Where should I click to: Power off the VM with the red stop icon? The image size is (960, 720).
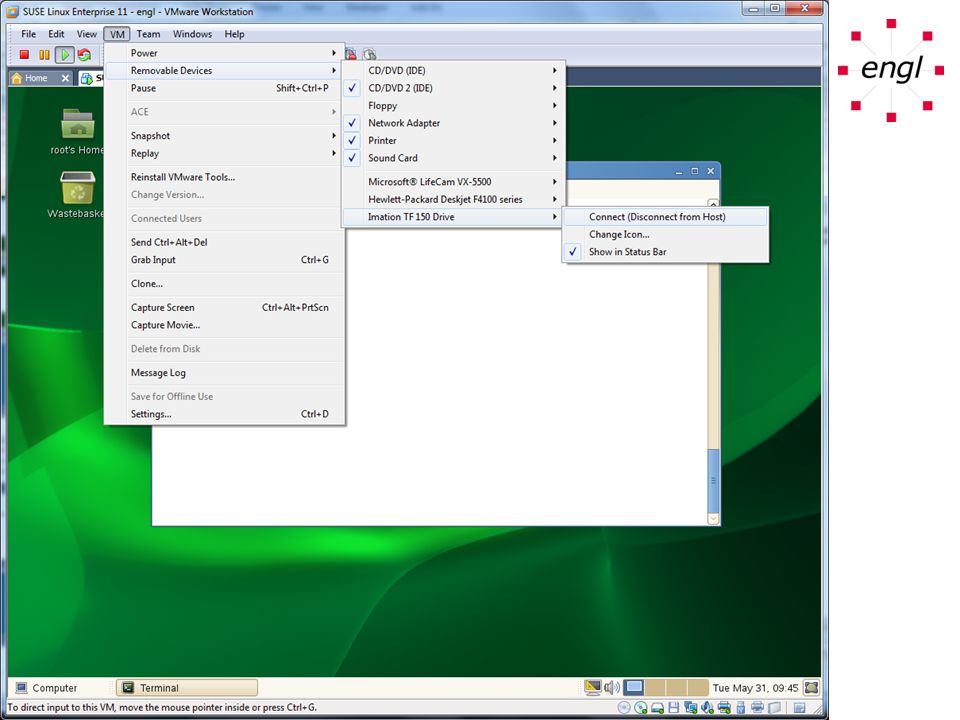point(24,54)
